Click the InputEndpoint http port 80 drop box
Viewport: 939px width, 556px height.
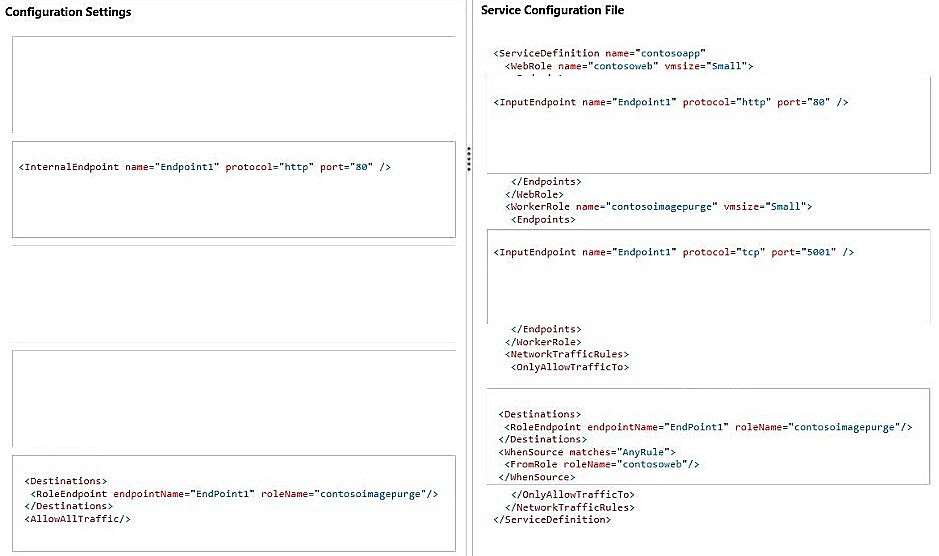708,125
